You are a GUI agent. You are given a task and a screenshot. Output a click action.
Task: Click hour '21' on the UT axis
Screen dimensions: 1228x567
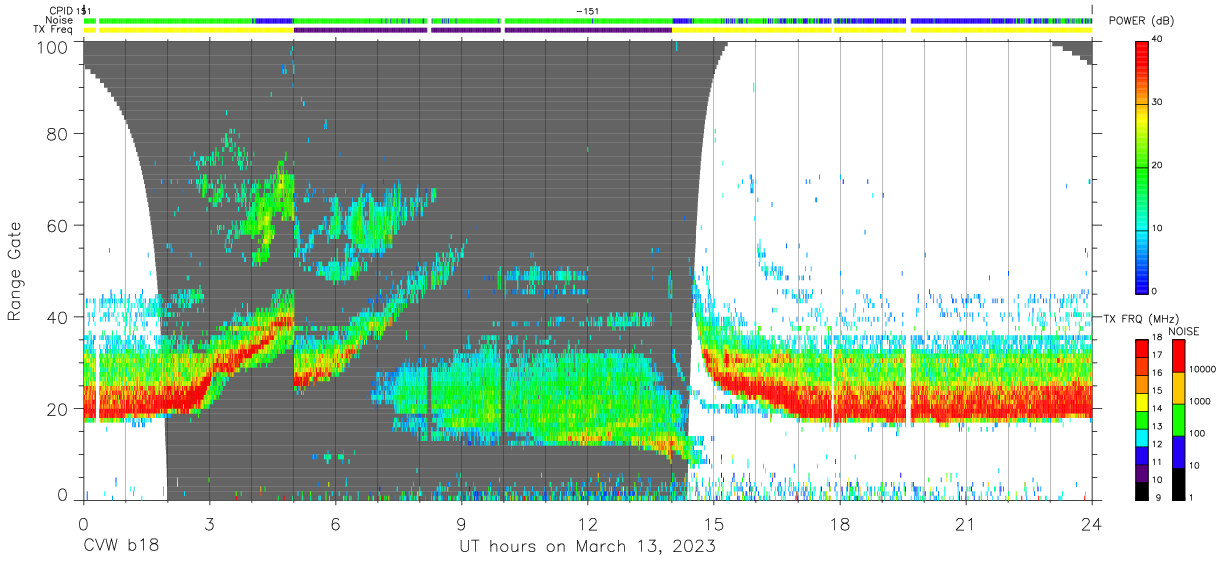(x=966, y=524)
